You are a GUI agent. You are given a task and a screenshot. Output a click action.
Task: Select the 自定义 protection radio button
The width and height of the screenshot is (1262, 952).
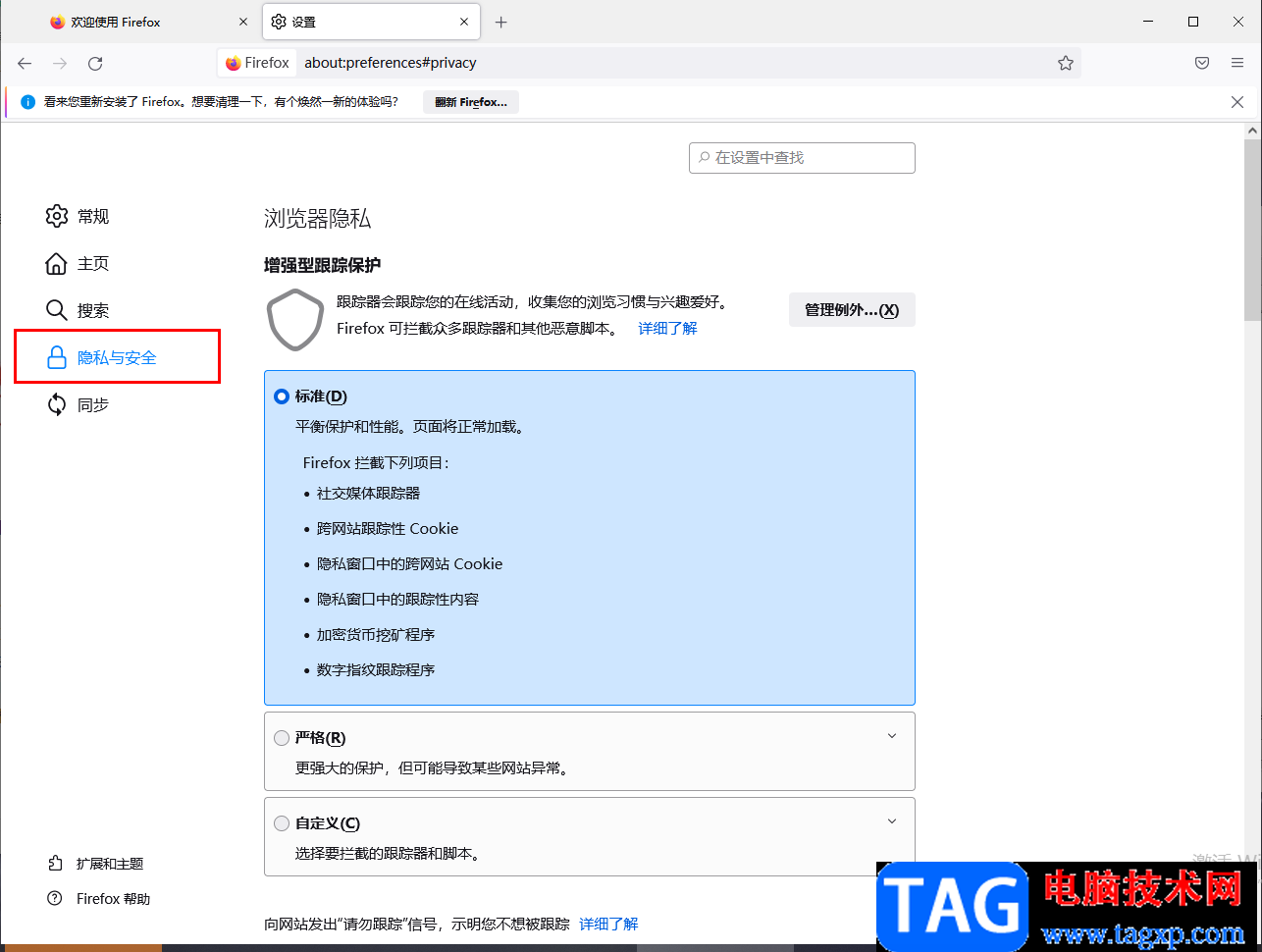point(282,823)
